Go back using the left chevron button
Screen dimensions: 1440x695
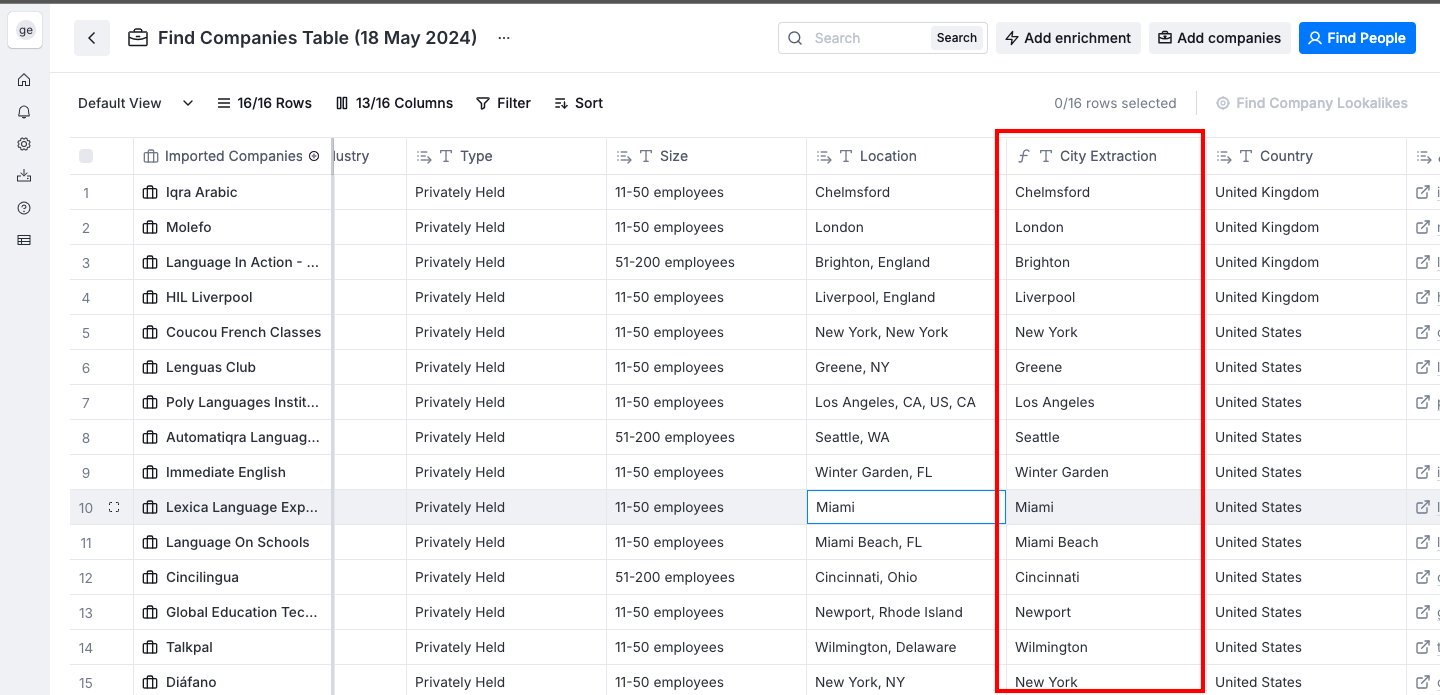tap(92, 38)
